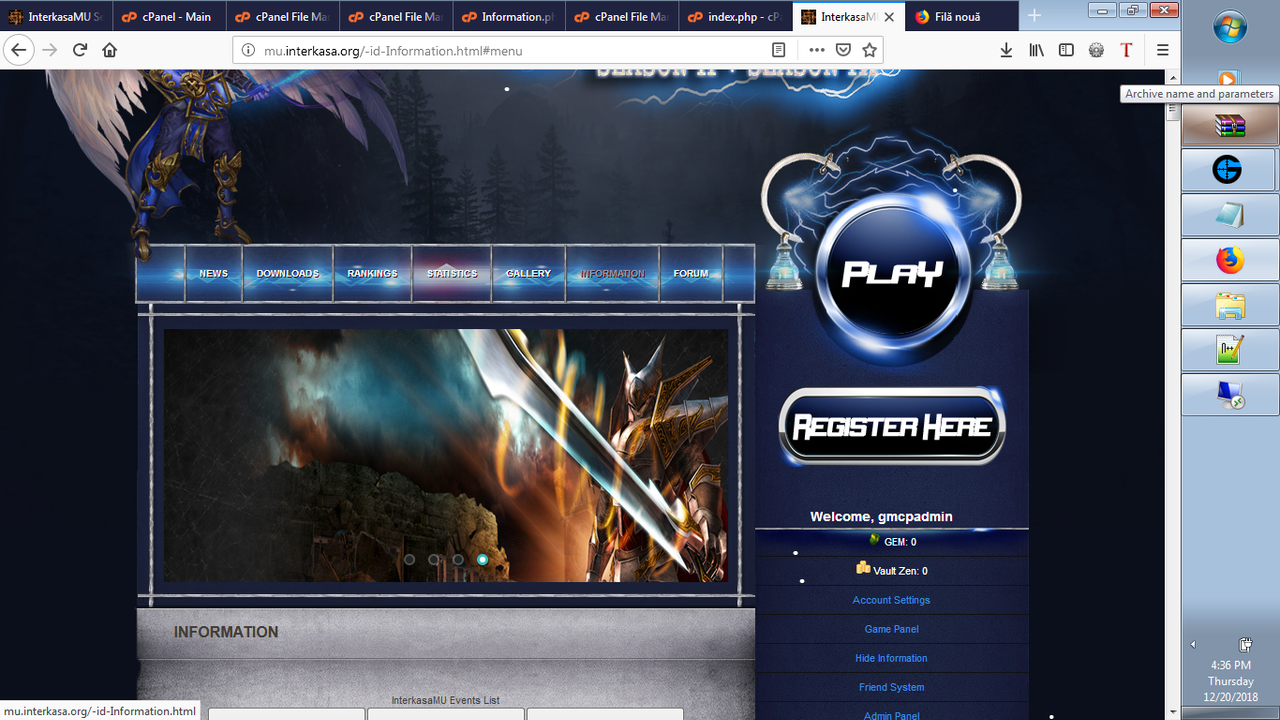This screenshot has width=1280, height=720.
Task: Click the InterkasaMU Events List text
Action: [x=445, y=700]
